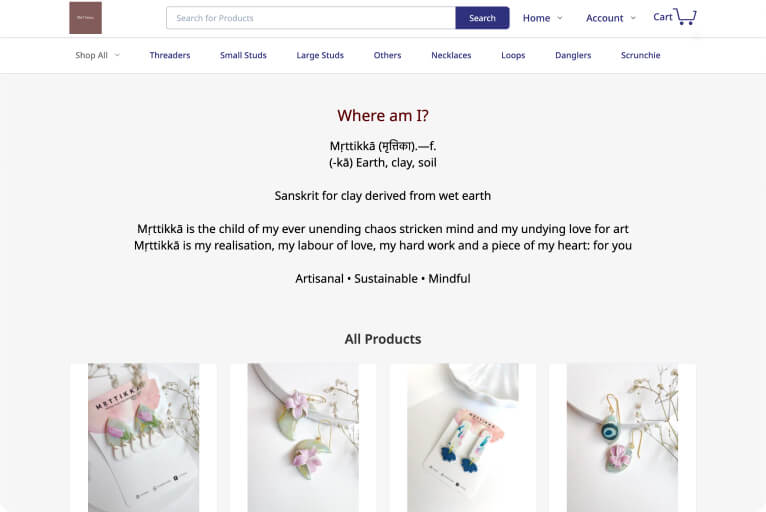Click the Cart text link
Image resolution: width=766 pixels, height=512 pixels.
coord(663,17)
